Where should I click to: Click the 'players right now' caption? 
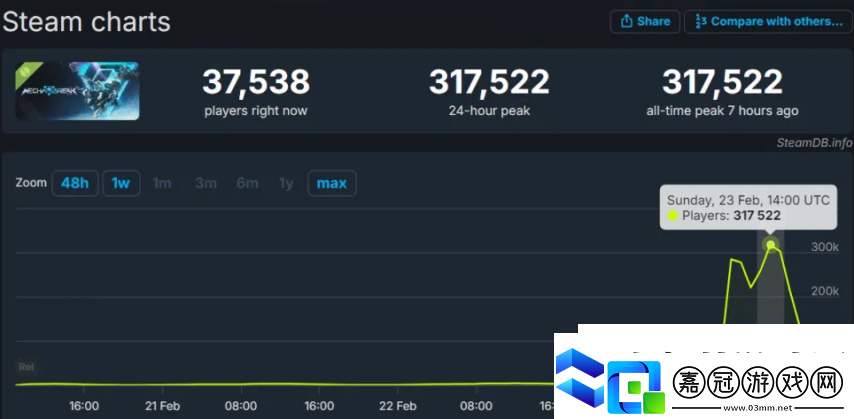(256, 111)
